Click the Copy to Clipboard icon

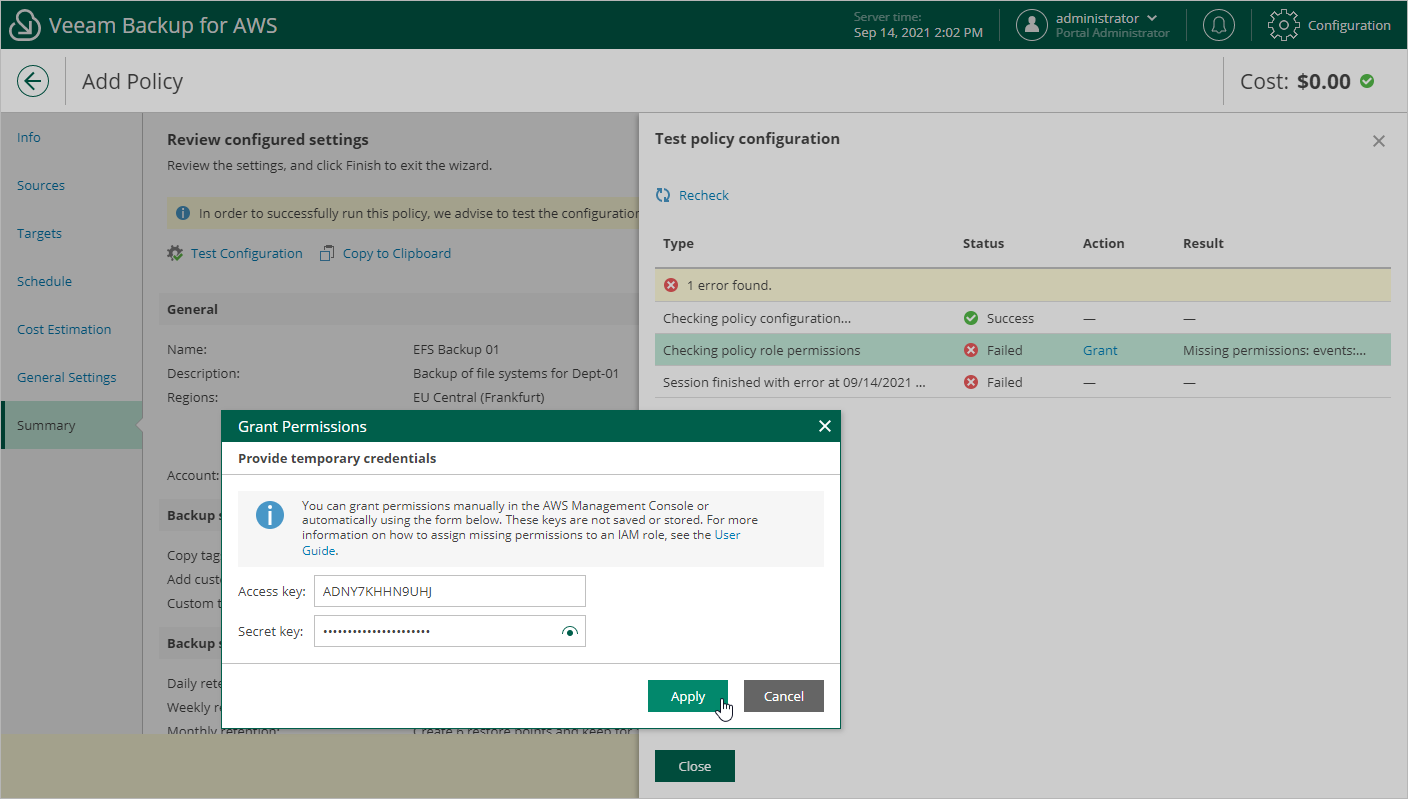point(327,253)
